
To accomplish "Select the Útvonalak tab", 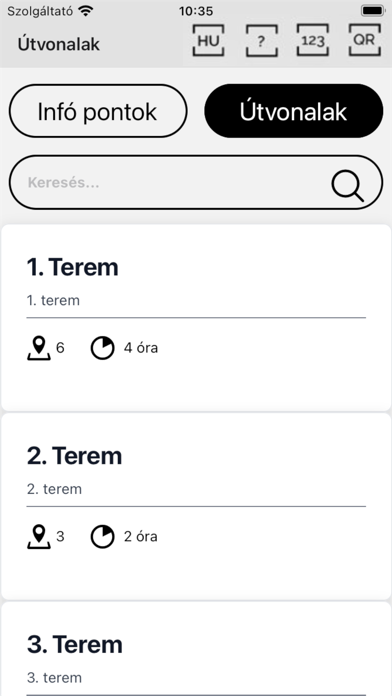I will 293,111.
